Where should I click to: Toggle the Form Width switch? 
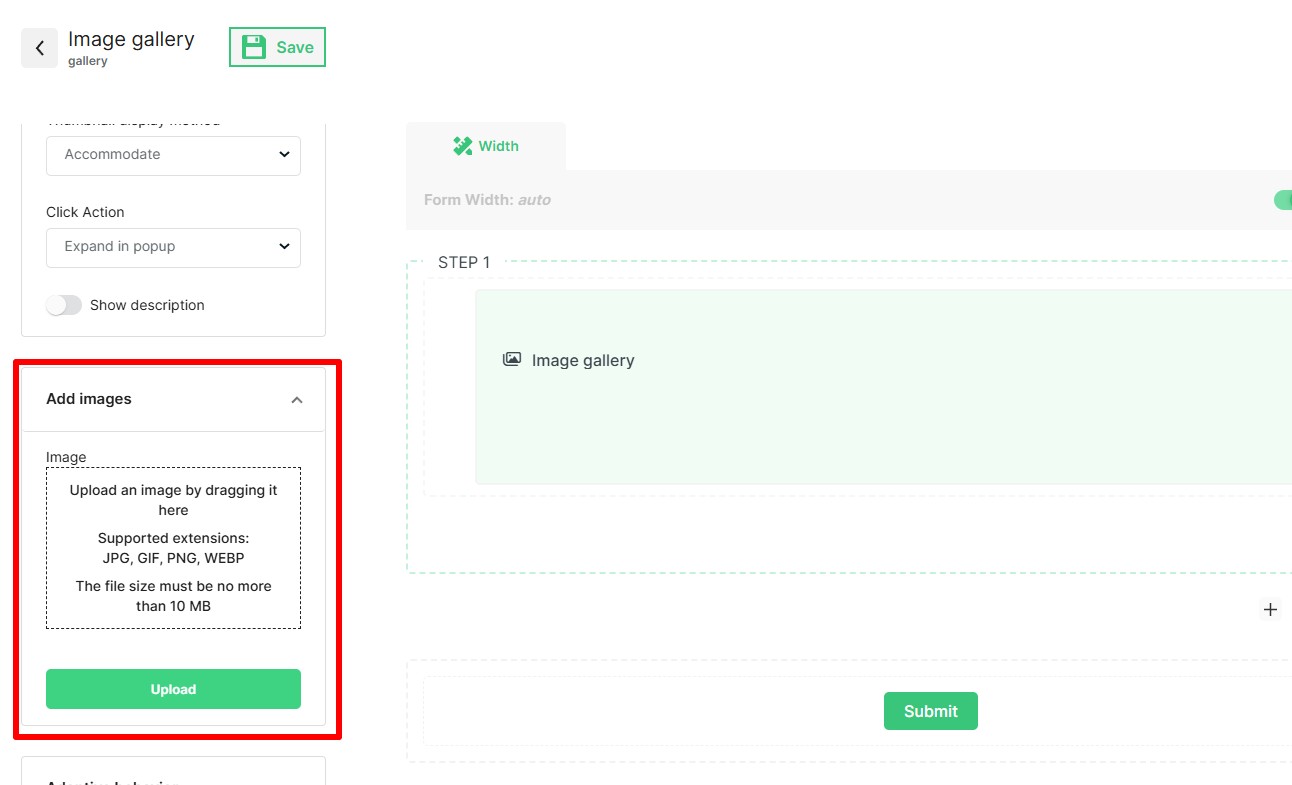[1282, 200]
